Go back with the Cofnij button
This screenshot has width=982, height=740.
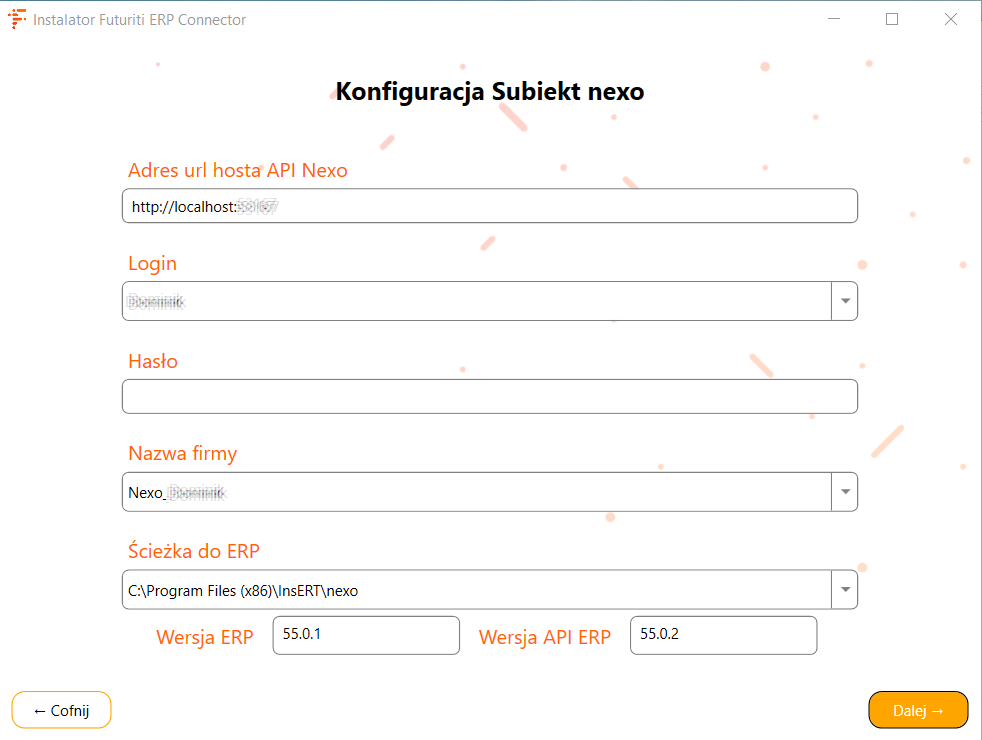[61, 710]
